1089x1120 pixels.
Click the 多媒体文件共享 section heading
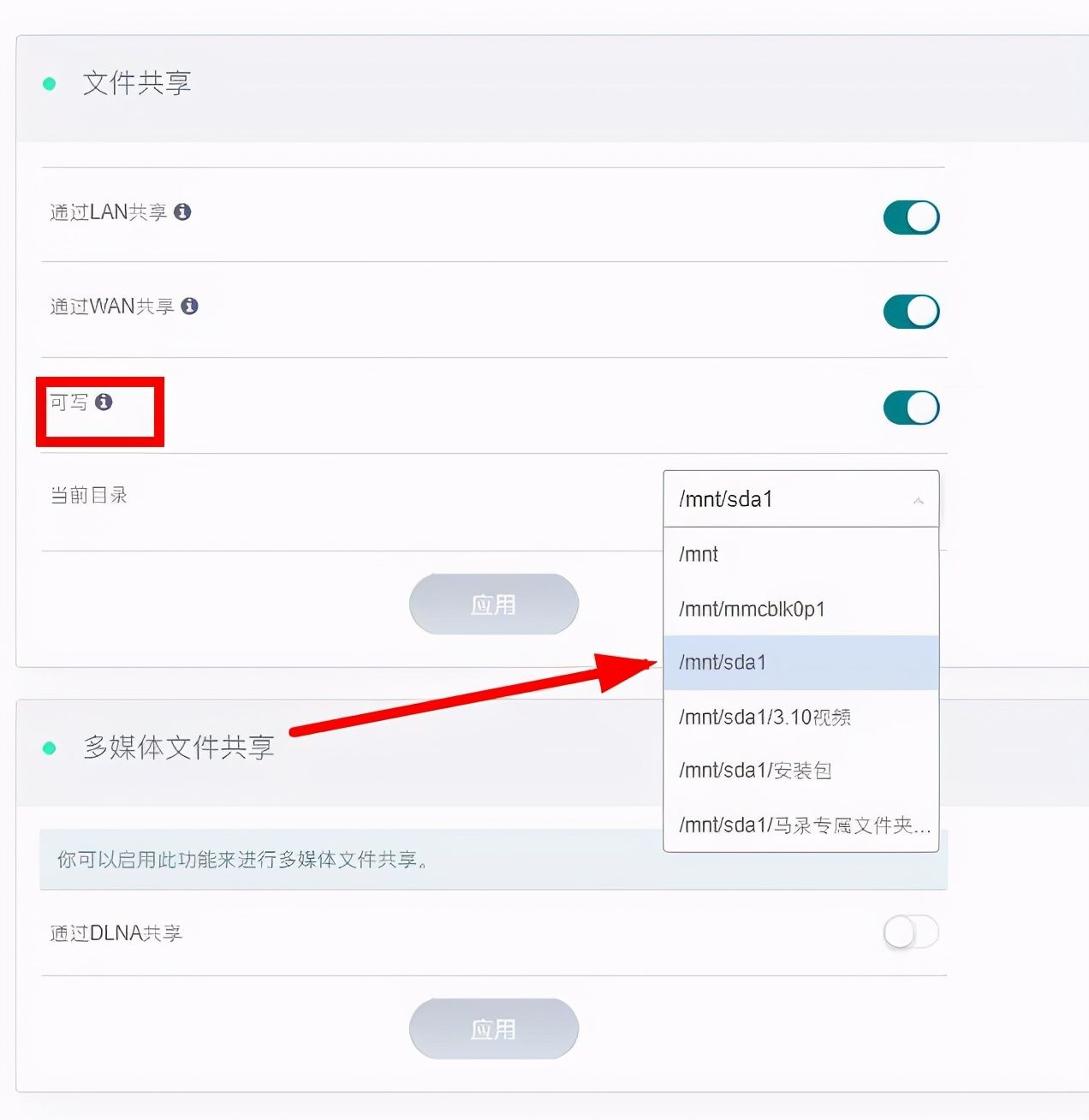178,748
